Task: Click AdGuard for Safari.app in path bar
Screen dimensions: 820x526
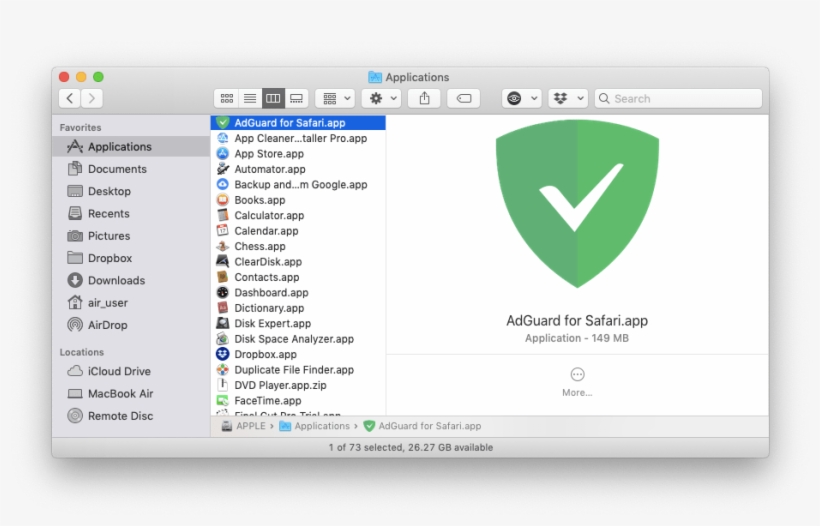Action: pos(423,426)
